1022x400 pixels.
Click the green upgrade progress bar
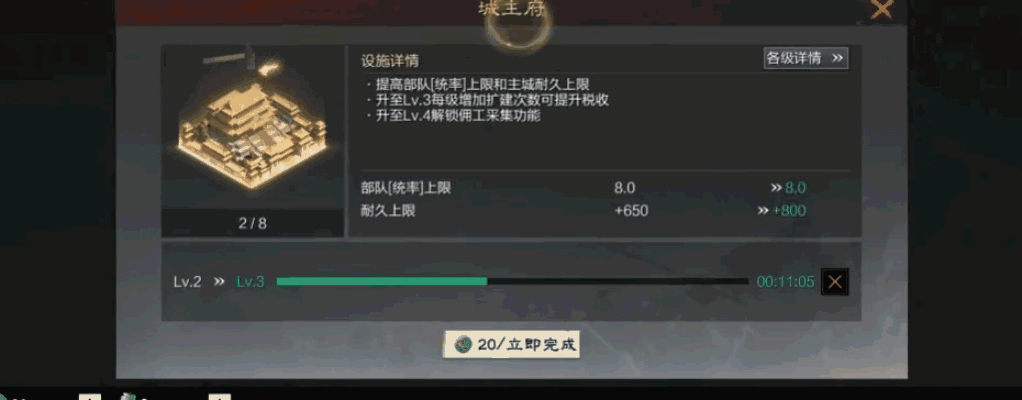pyautogui.click(x=512, y=281)
